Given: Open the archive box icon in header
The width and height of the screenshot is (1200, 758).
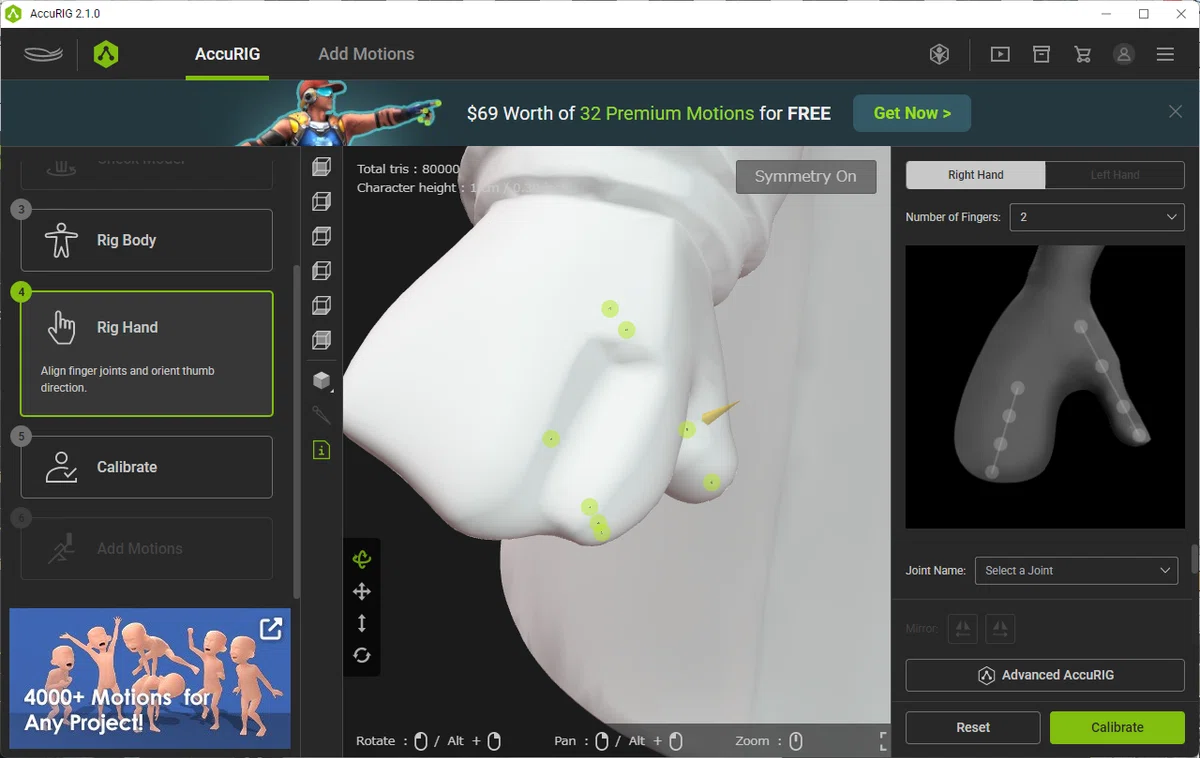Looking at the screenshot, I should tap(1041, 54).
